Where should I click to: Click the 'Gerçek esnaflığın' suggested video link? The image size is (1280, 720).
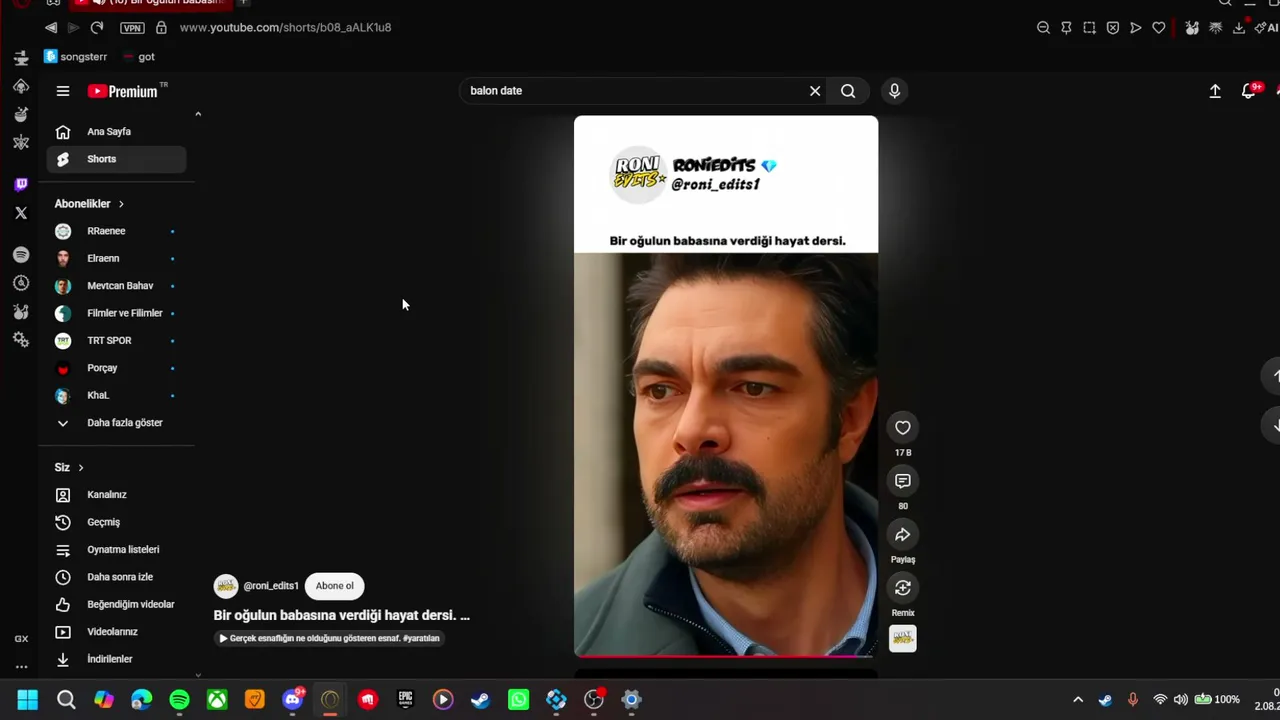(x=330, y=638)
